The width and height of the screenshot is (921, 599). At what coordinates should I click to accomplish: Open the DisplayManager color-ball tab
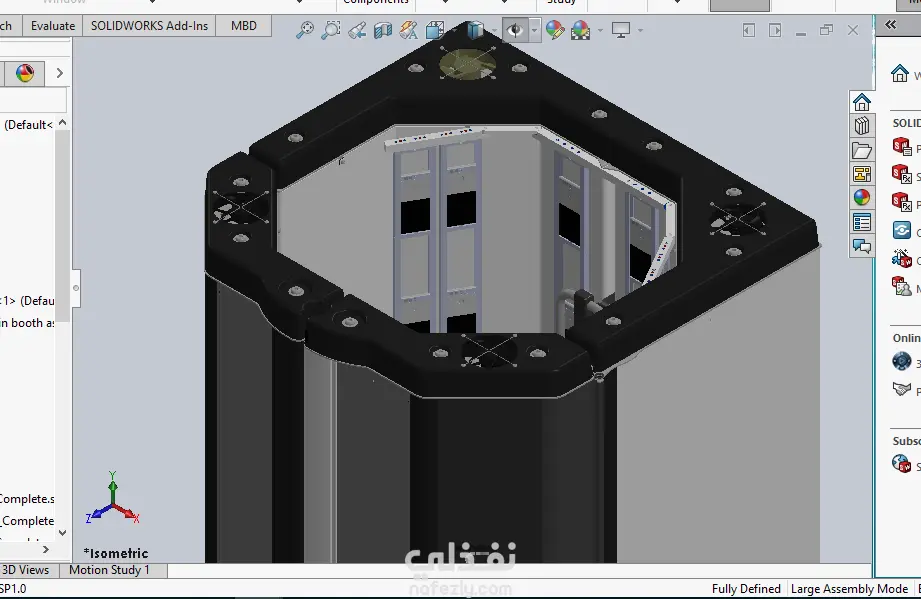pos(25,73)
